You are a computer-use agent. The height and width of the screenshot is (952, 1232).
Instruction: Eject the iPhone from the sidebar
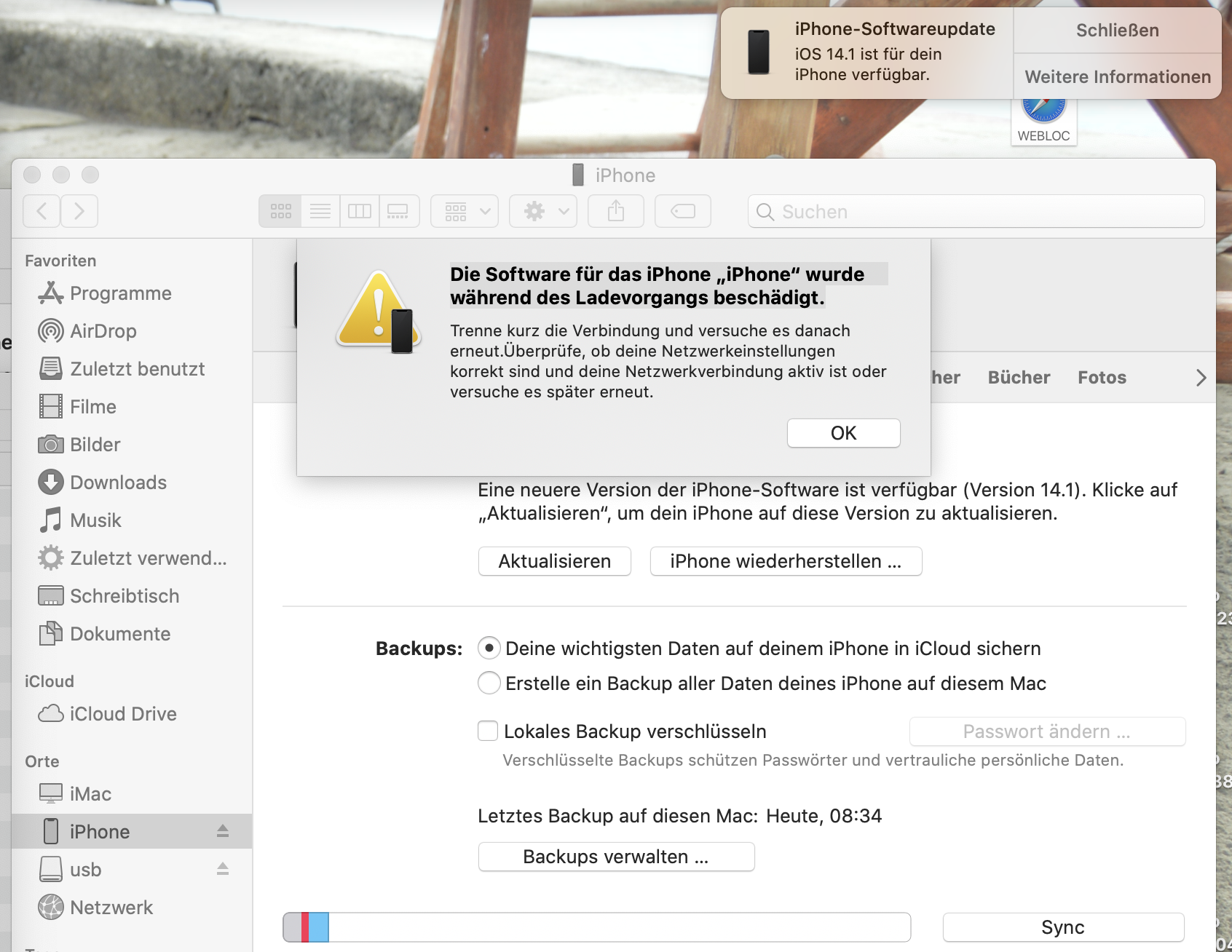(x=223, y=831)
